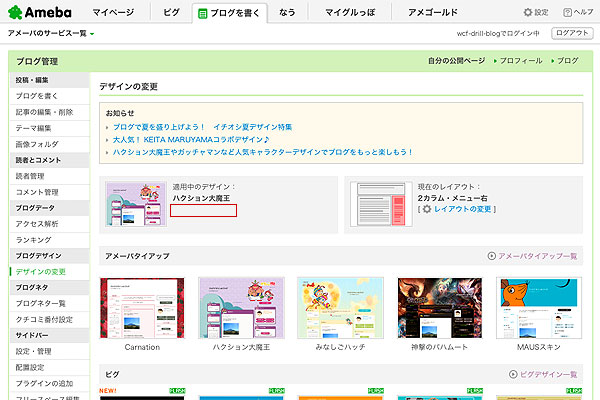Viewport: 600px width, 400px height.
Task: Open the ハクション大魔王やガッチャマン announcement link
Action: point(263,152)
